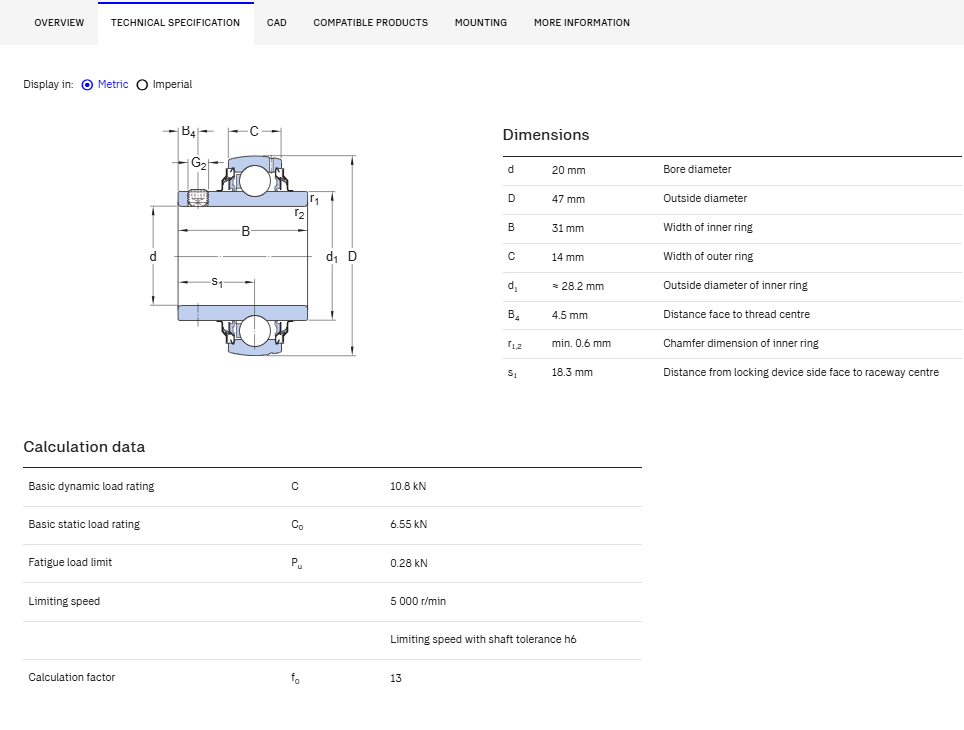Image resolution: width=964 pixels, height=730 pixels.
Task: Click the f0 symbol in calculation table
Action: [x=295, y=678]
